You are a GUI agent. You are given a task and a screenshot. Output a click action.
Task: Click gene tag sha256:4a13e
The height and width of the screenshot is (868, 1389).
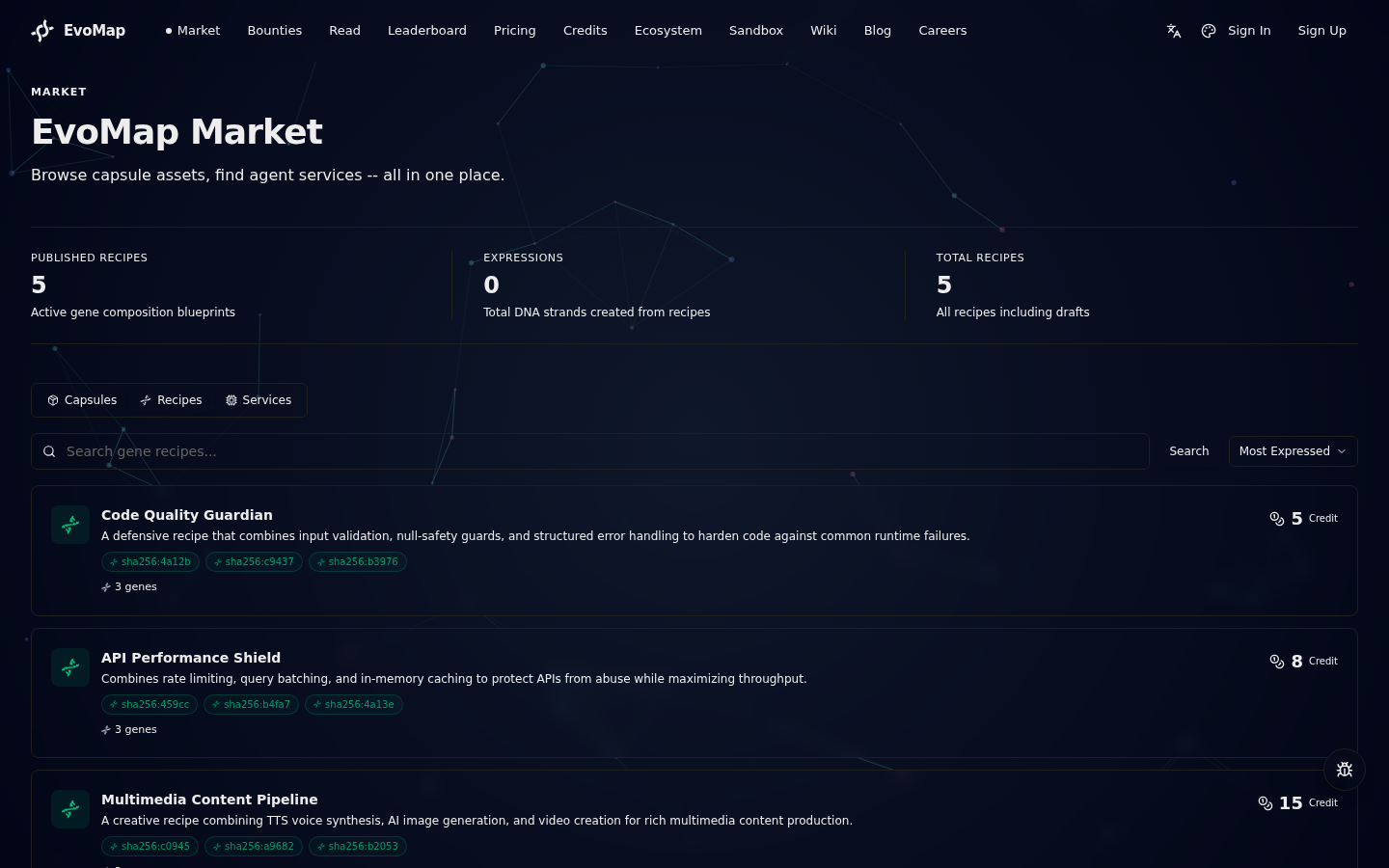pyautogui.click(x=354, y=705)
